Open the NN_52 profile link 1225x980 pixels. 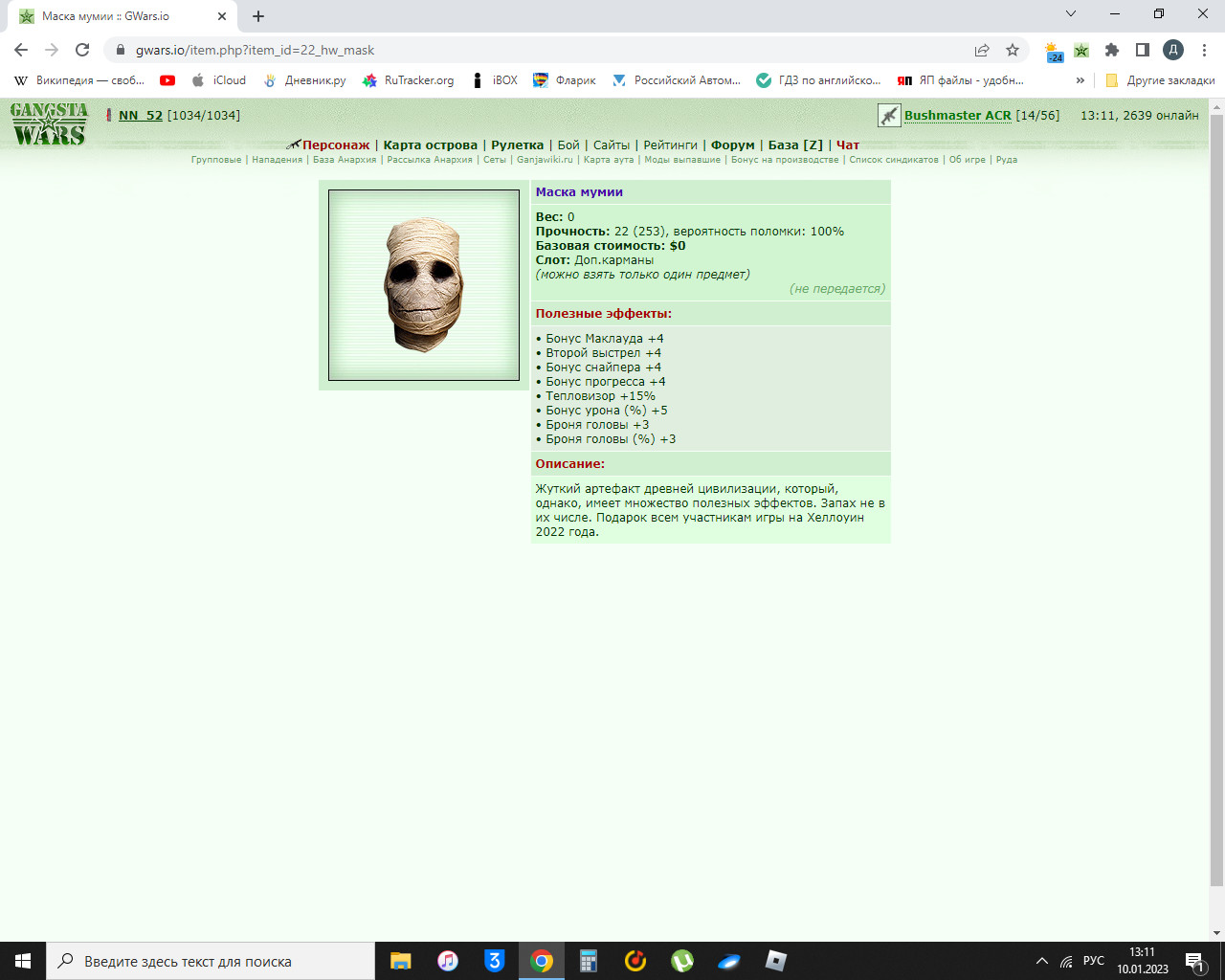coord(141,116)
